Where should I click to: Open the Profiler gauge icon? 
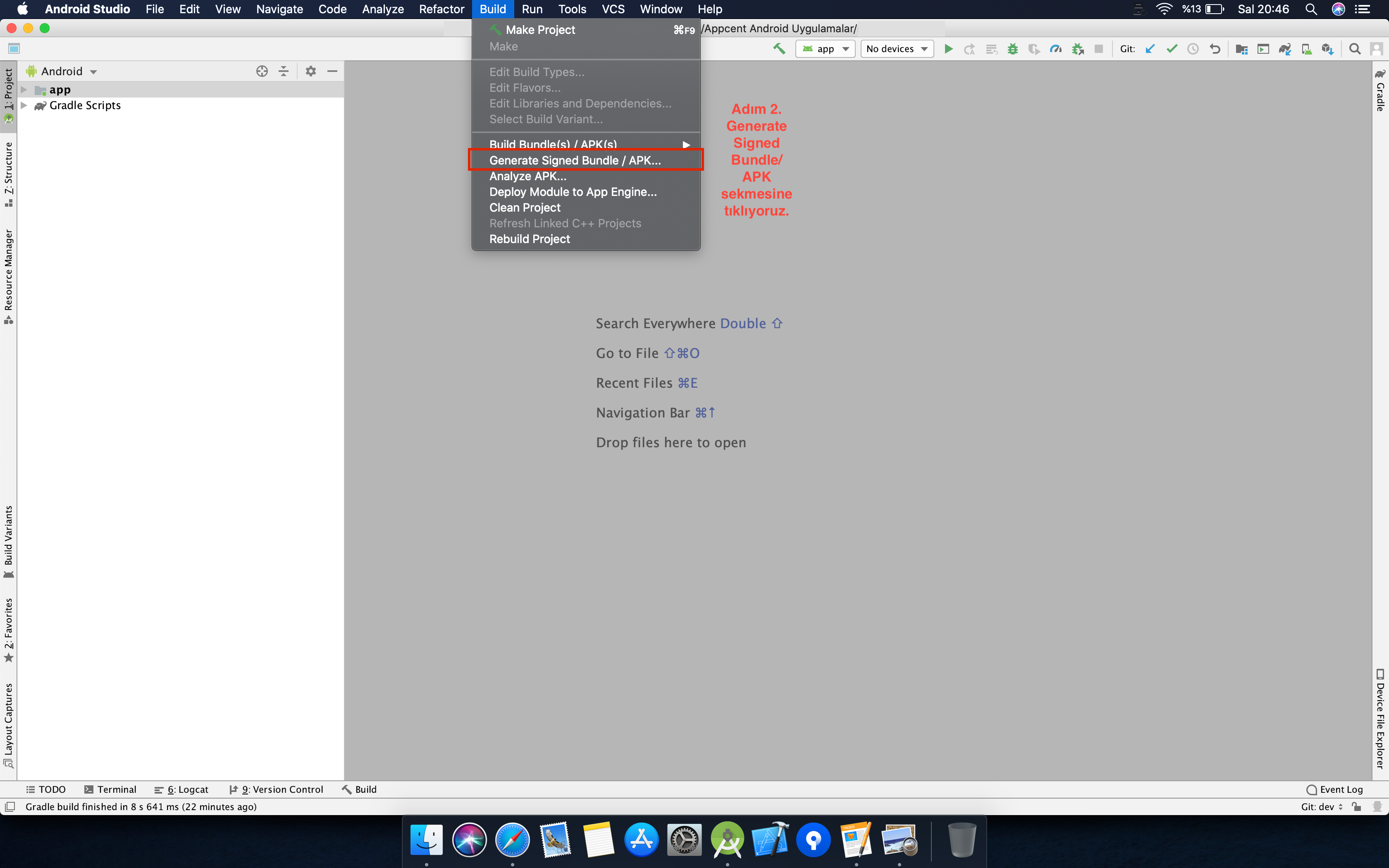(1055, 49)
